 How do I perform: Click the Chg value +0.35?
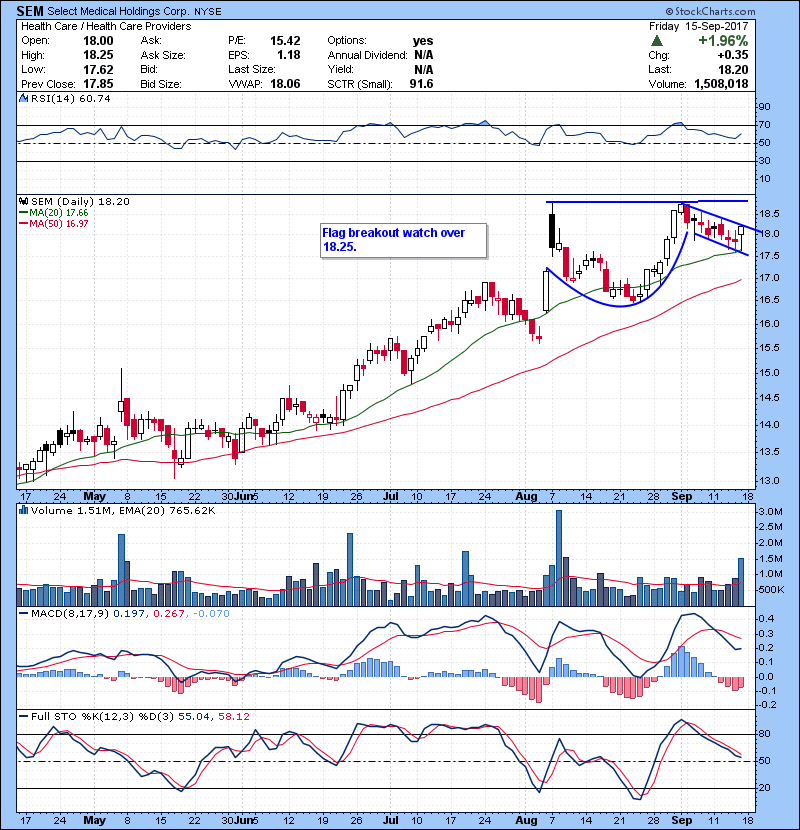(733, 55)
